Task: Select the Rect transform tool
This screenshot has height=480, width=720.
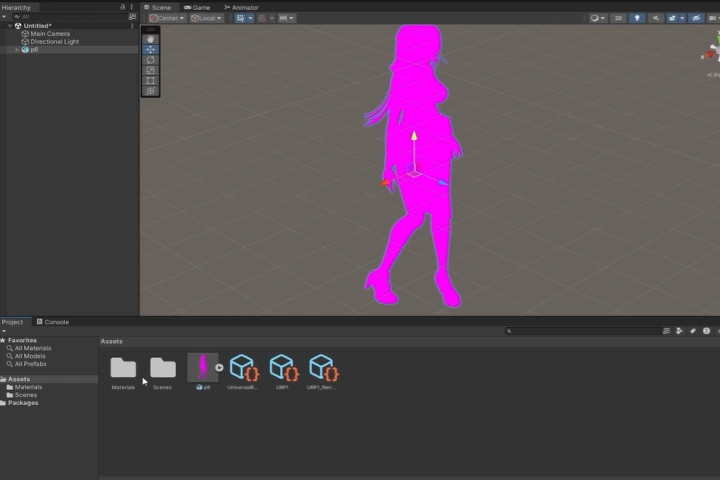Action: [150, 81]
